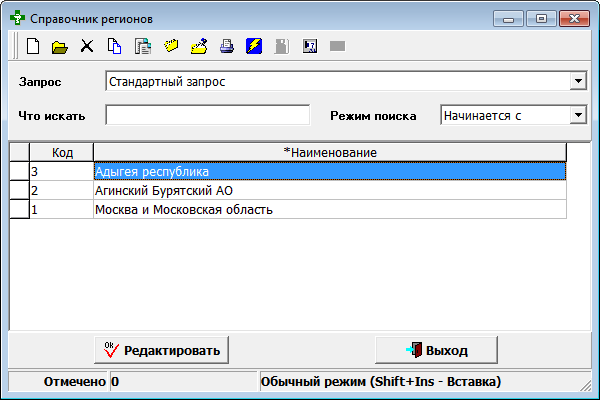Click the delete X toolbar icon
This screenshot has width=600, height=400.
87,46
